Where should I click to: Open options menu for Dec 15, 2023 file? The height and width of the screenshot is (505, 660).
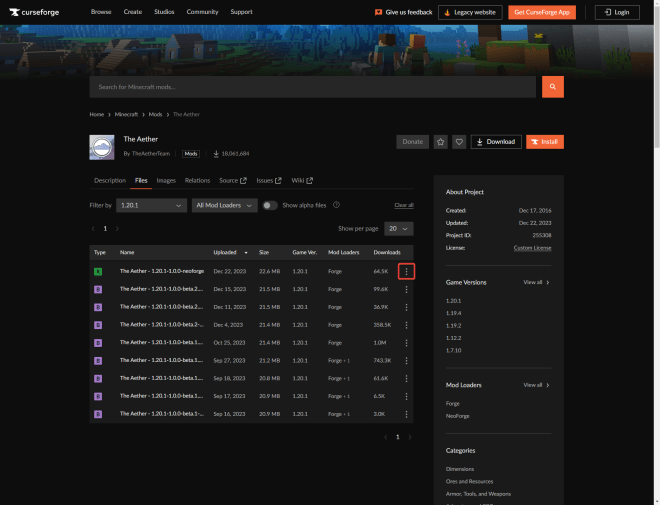pyautogui.click(x=406, y=289)
